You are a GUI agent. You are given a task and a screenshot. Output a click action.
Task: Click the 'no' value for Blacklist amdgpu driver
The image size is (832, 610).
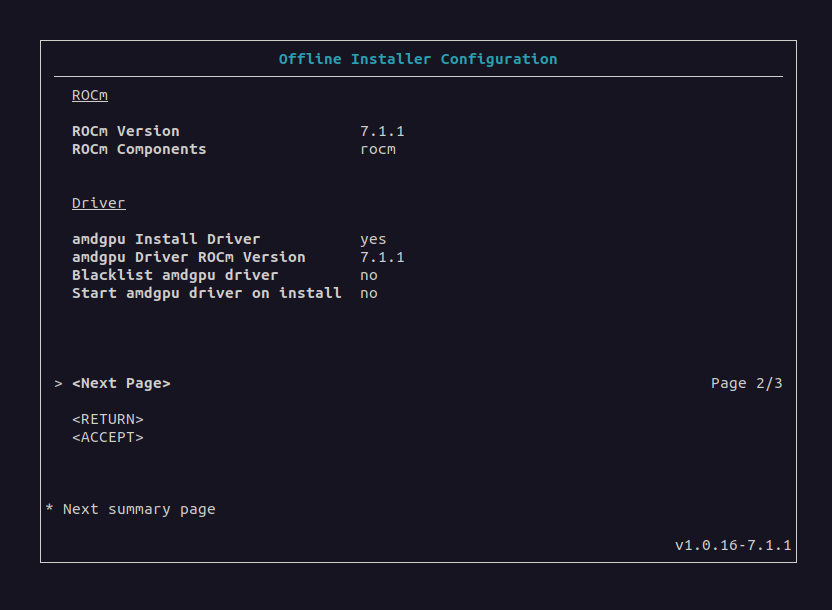[369, 275]
